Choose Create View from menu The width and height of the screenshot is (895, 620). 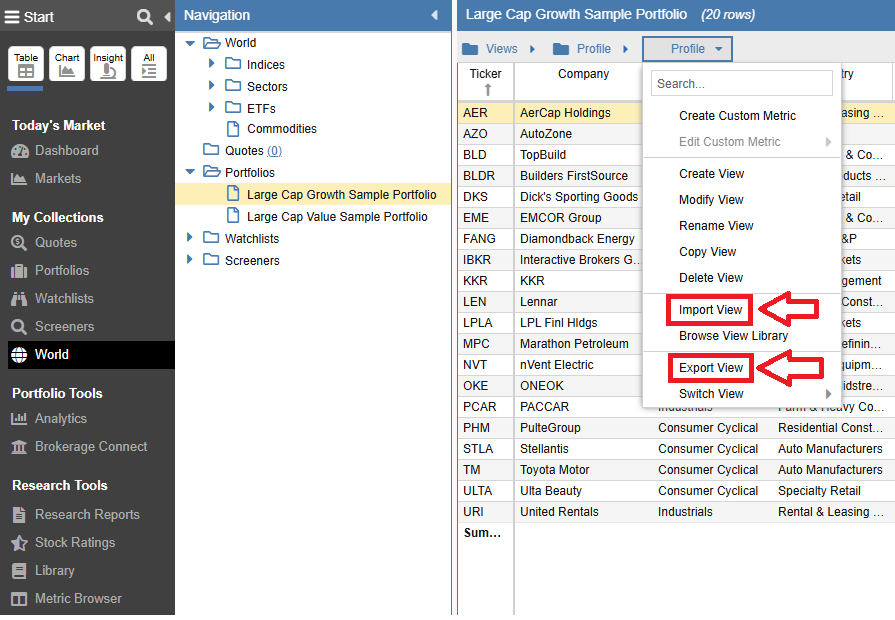pyautogui.click(x=711, y=174)
